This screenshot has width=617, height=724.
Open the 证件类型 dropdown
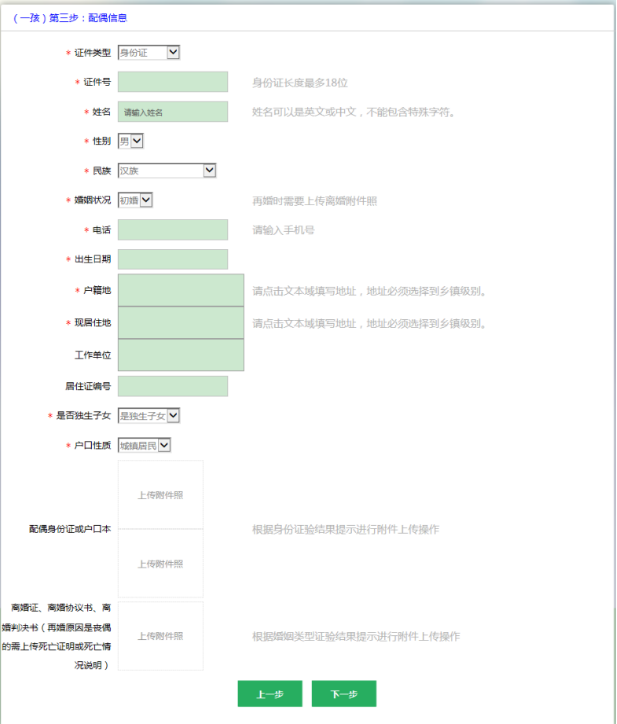coord(148,52)
